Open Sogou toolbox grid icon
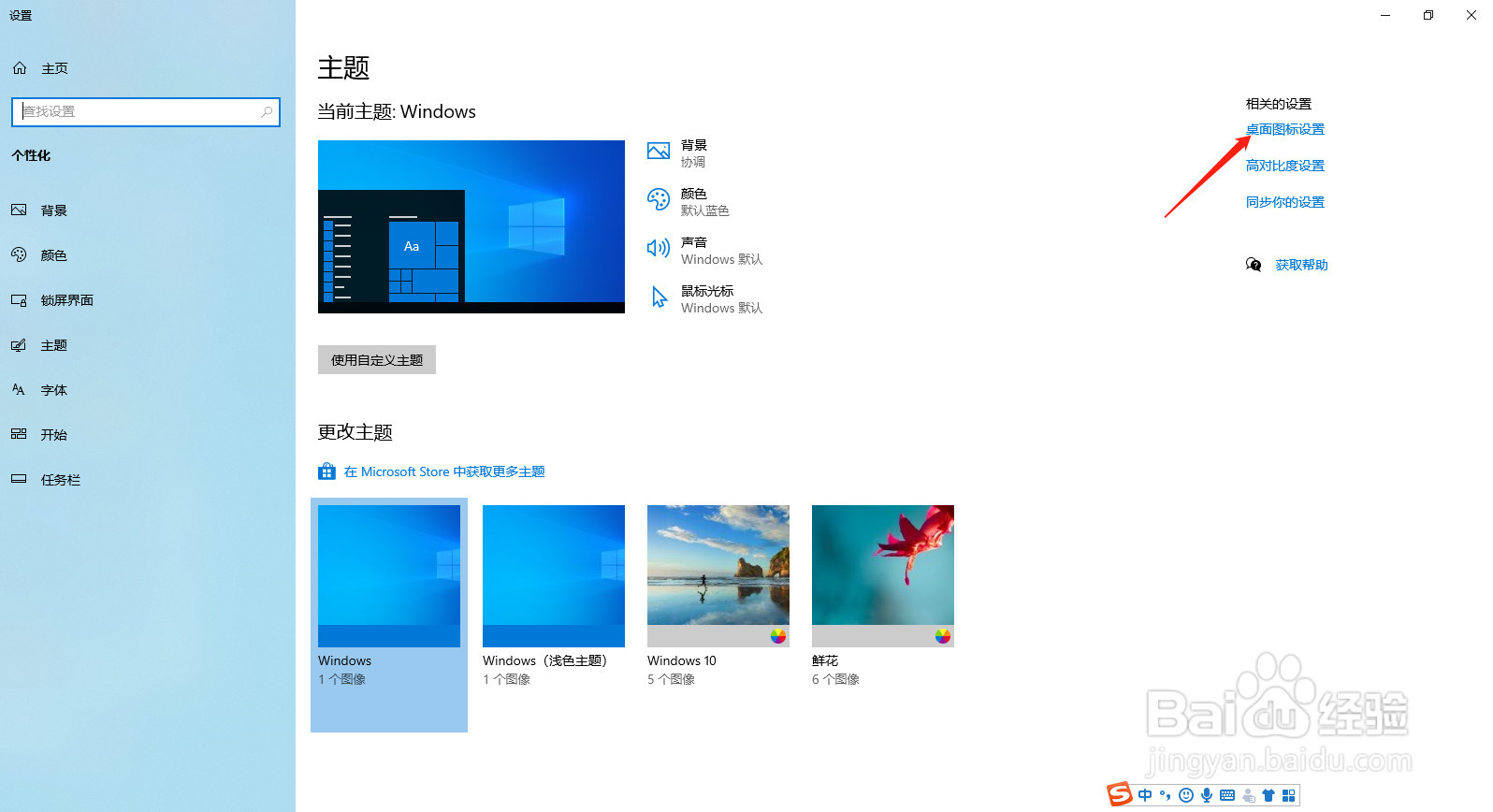1493x812 pixels. (1289, 795)
